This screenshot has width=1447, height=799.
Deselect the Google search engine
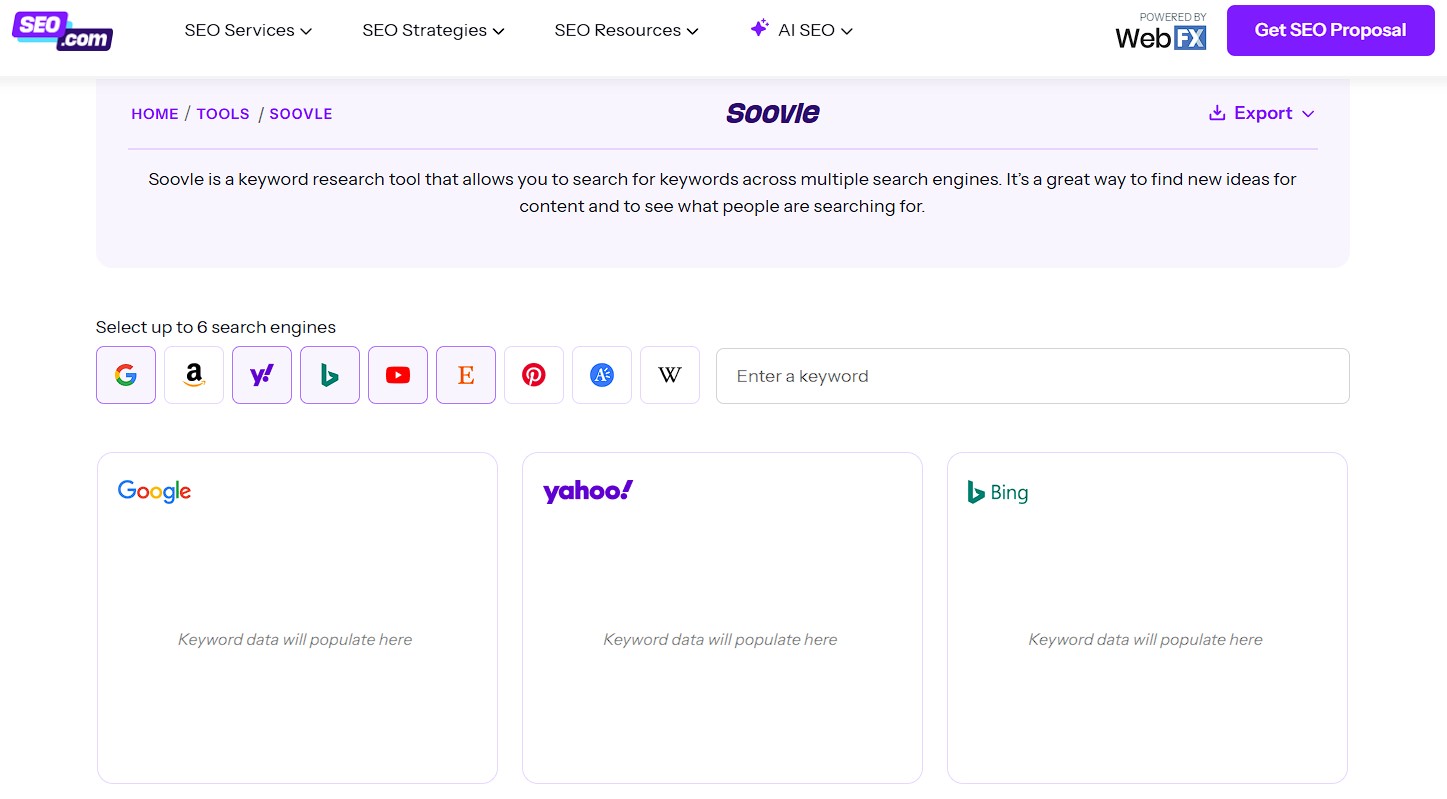coord(126,375)
